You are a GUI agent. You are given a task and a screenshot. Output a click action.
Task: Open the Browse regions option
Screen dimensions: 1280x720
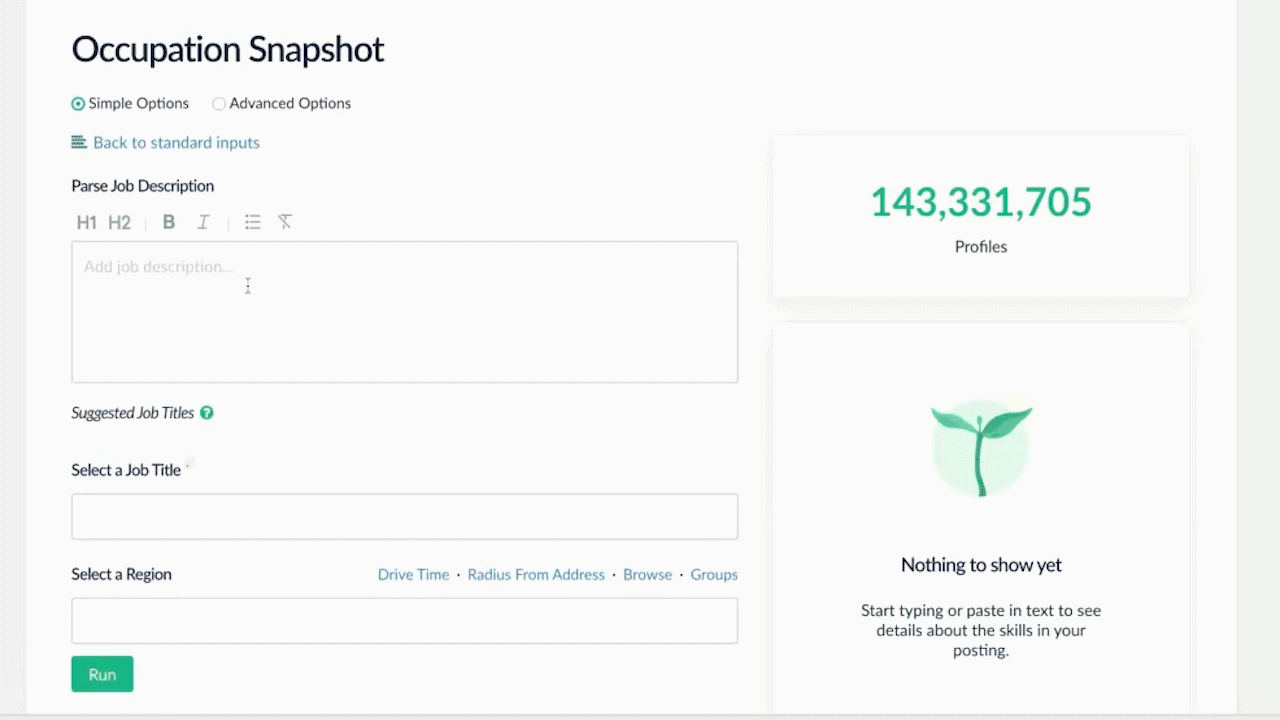[x=647, y=575]
